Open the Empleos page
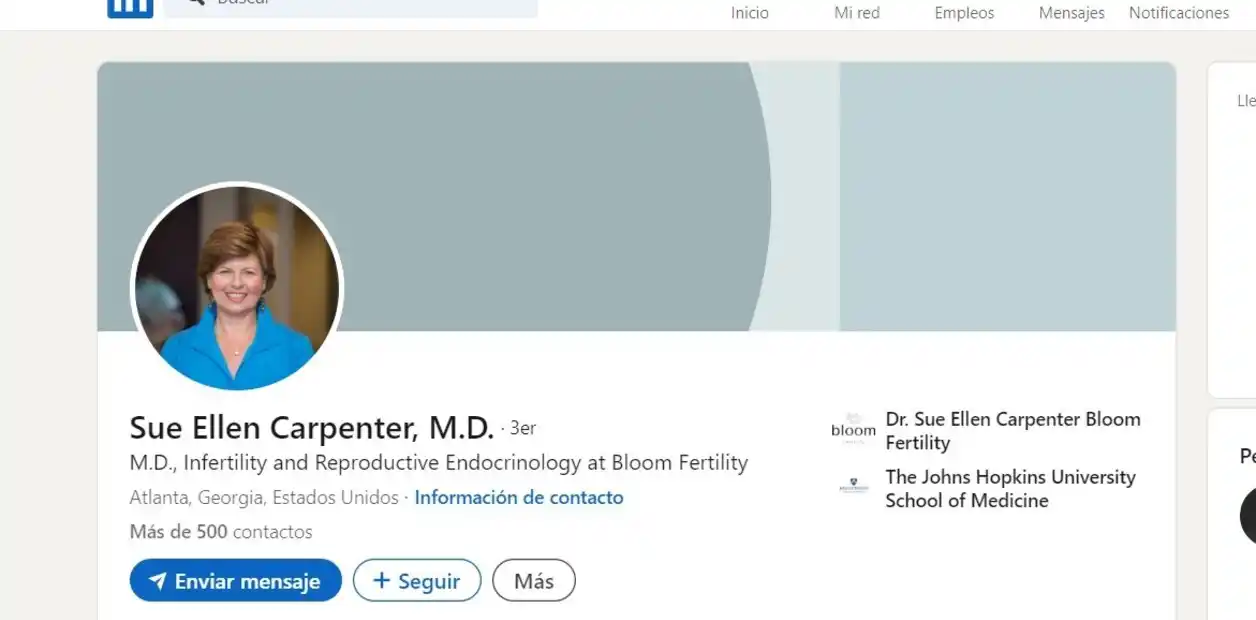This screenshot has width=1256, height=620. point(964,13)
